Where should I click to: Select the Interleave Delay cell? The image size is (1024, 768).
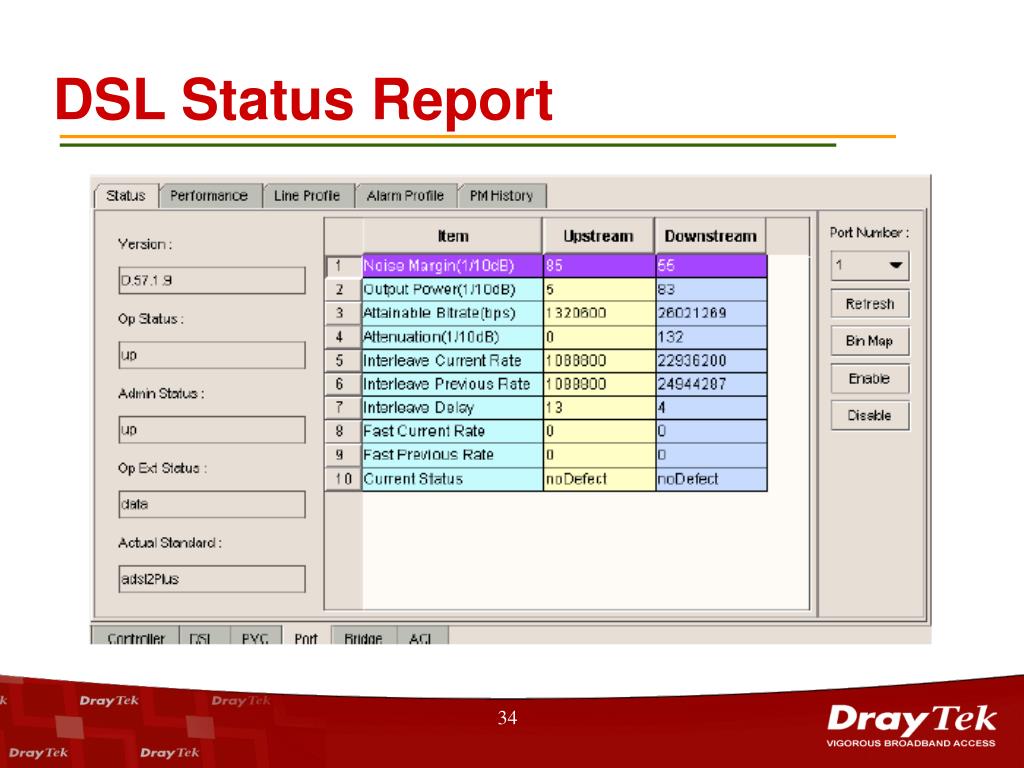pos(453,408)
